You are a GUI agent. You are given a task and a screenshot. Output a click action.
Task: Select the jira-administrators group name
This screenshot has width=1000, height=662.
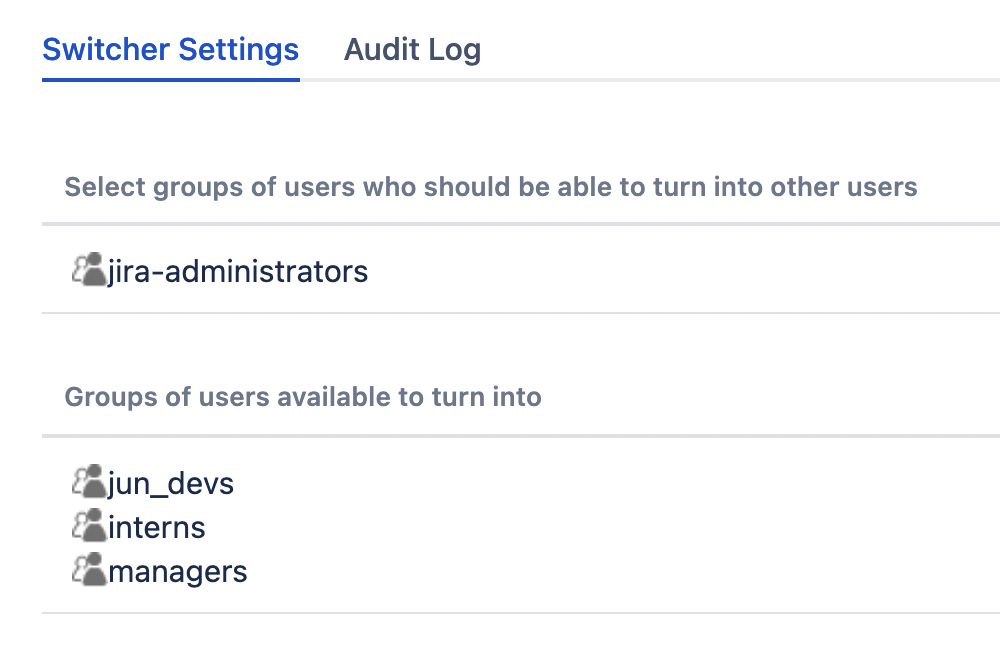[x=238, y=271]
